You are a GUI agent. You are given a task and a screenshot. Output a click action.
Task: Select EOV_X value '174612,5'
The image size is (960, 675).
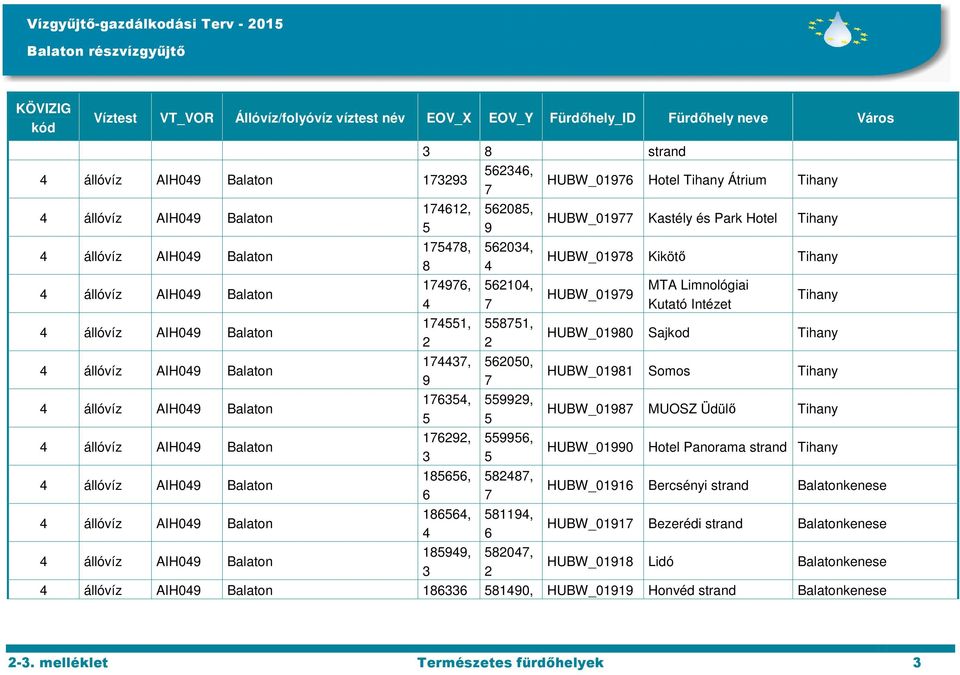pos(447,218)
